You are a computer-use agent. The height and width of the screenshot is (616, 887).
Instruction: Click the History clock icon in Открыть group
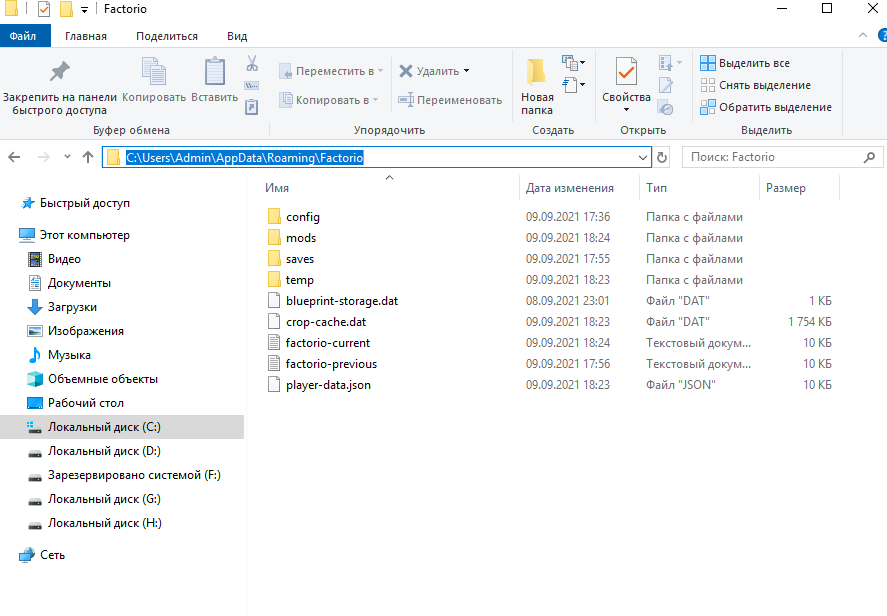tap(666, 107)
